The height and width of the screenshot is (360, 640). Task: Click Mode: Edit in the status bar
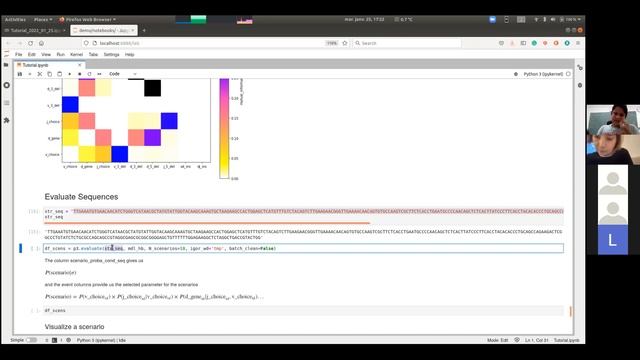click(x=497, y=340)
